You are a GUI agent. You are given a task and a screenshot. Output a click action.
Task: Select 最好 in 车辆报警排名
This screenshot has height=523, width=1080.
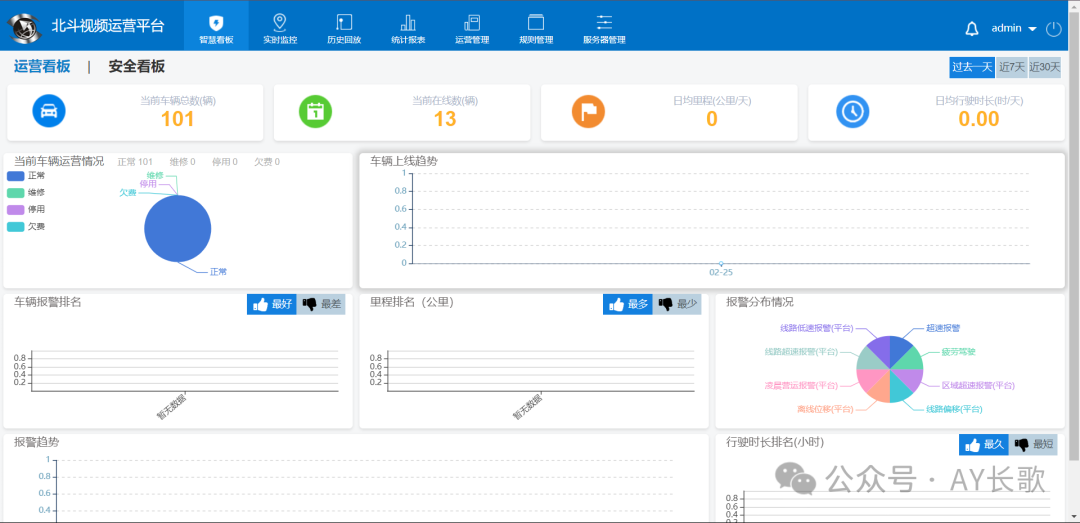[x=272, y=304]
